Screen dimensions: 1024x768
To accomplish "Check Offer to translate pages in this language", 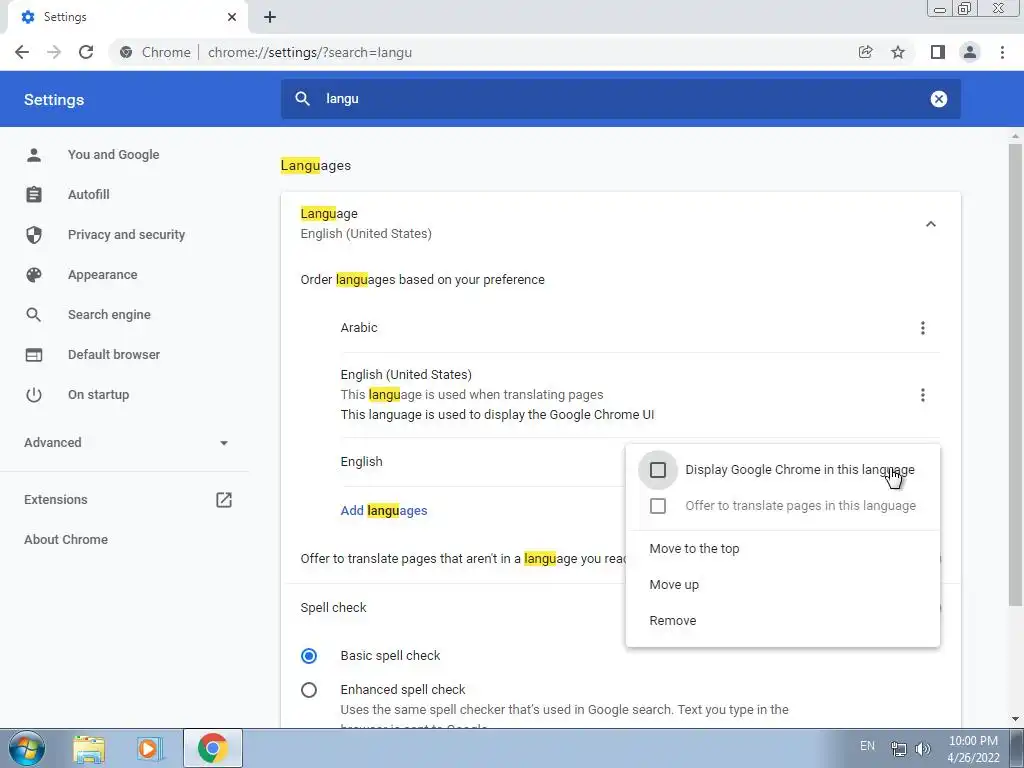I will point(658,506).
